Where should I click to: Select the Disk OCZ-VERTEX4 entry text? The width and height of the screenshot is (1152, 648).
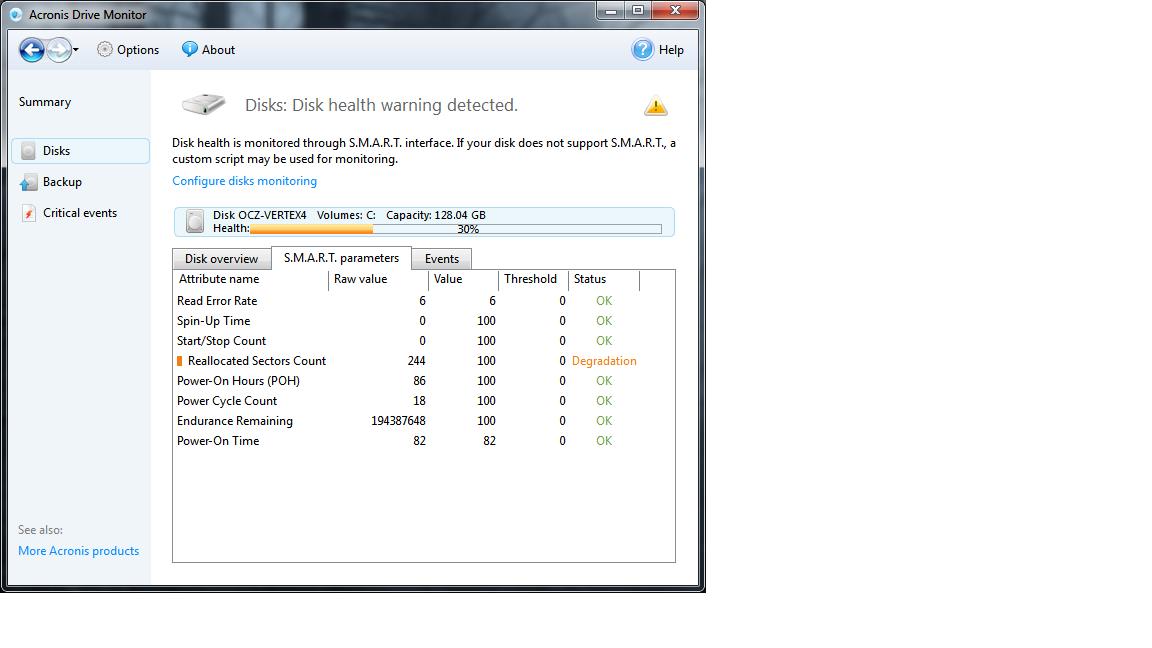click(259, 215)
